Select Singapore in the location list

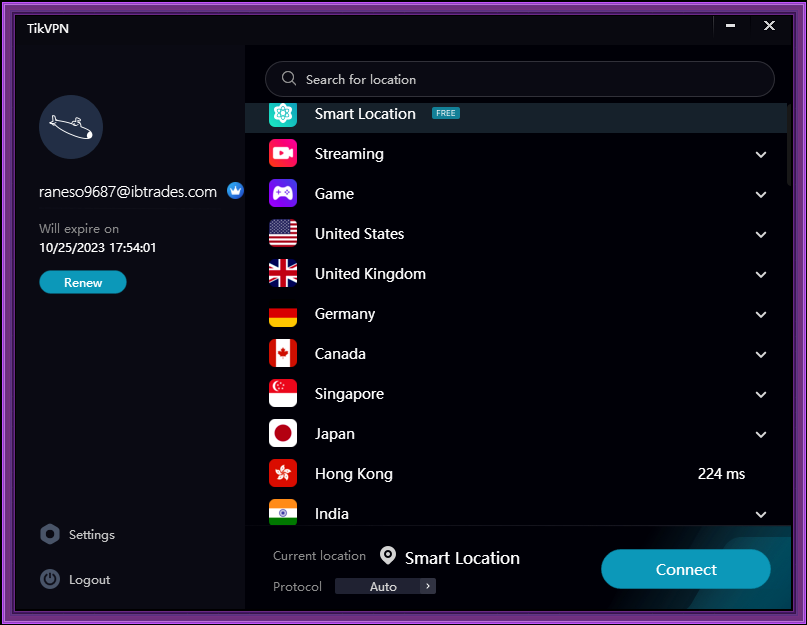(x=349, y=394)
